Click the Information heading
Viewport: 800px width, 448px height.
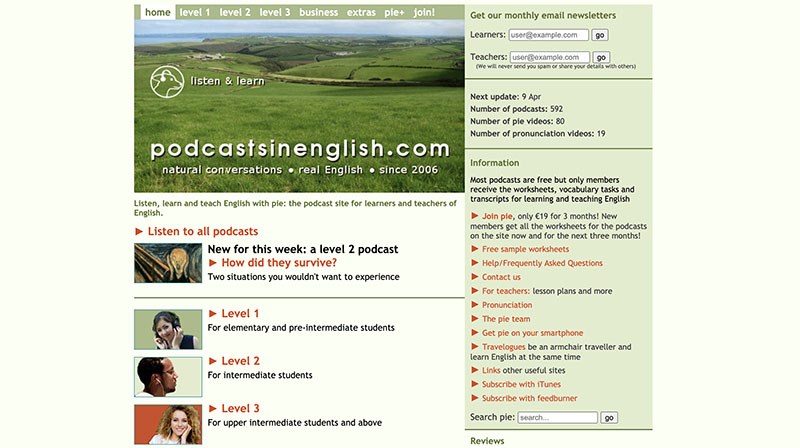494,163
